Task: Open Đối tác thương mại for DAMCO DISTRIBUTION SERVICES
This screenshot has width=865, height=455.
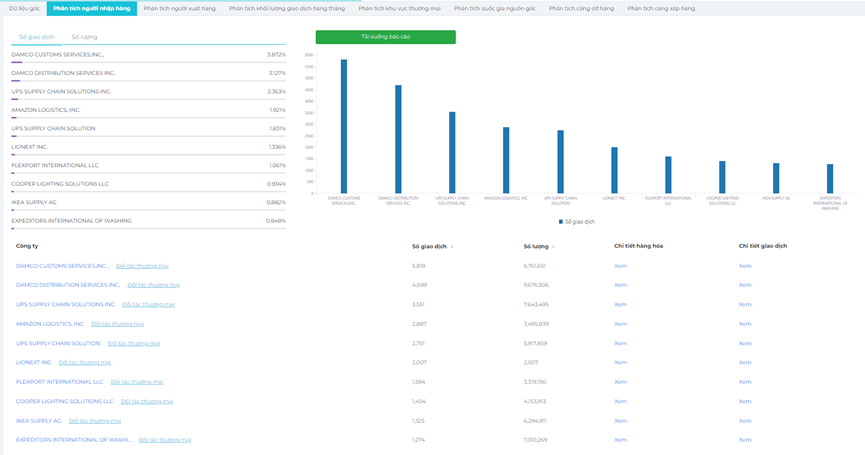Action: coord(153,285)
